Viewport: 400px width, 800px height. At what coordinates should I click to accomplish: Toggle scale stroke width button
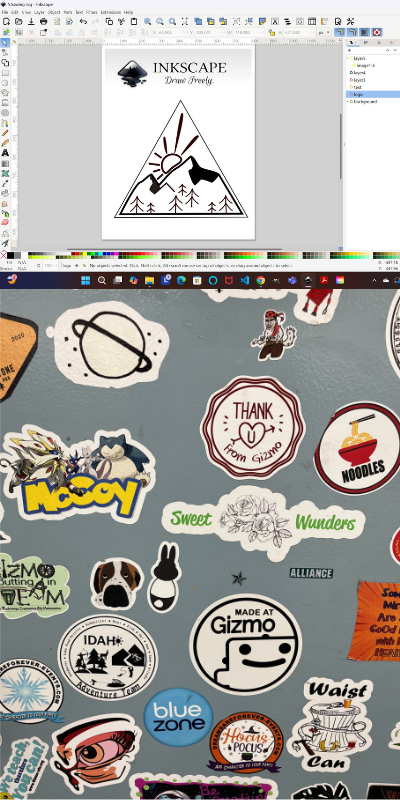coord(339,32)
